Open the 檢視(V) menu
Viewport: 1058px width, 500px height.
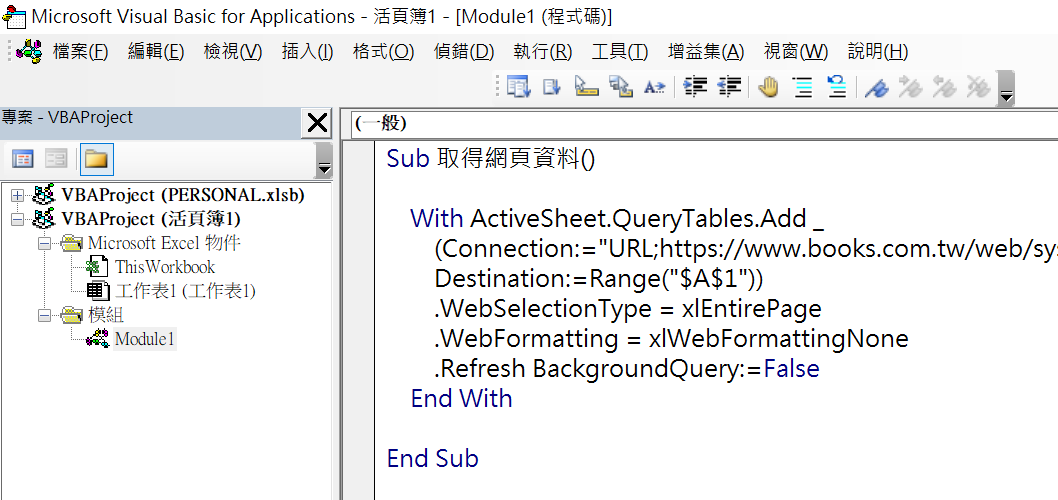[233, 51]
